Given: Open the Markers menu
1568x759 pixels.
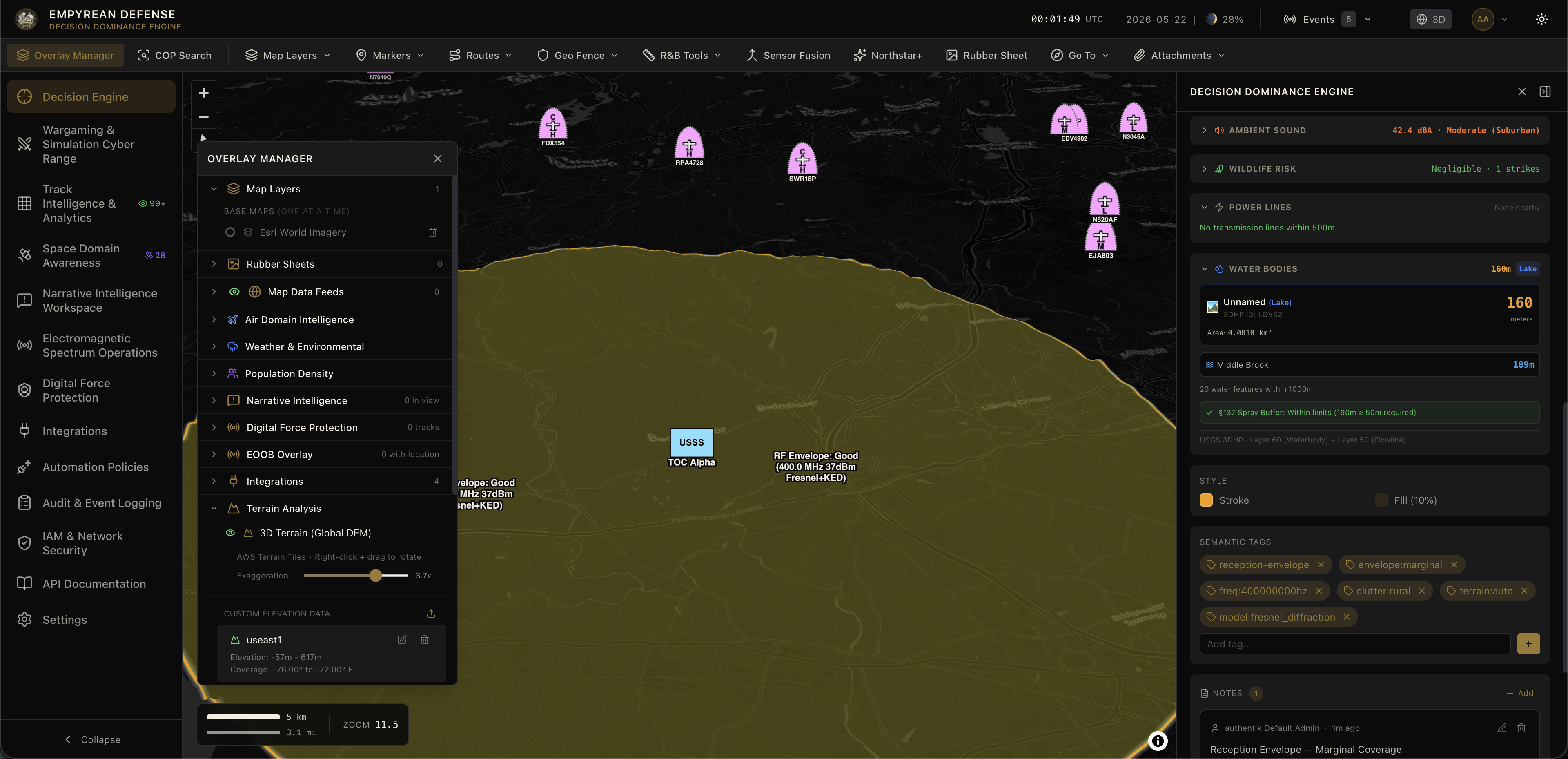Looking at the screenshot, I should tap(390, 56).
